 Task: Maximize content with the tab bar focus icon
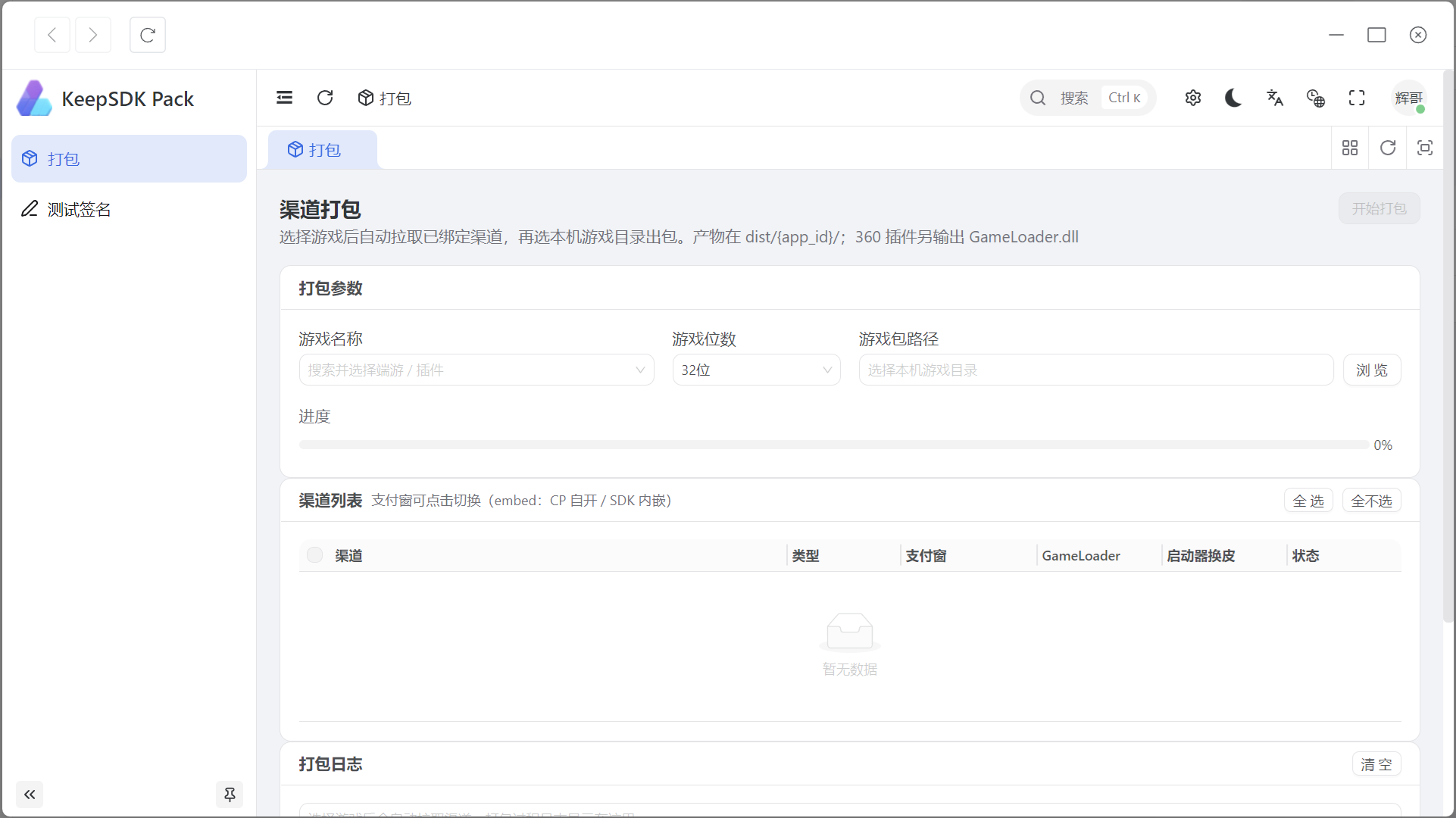click(1425, 148)
